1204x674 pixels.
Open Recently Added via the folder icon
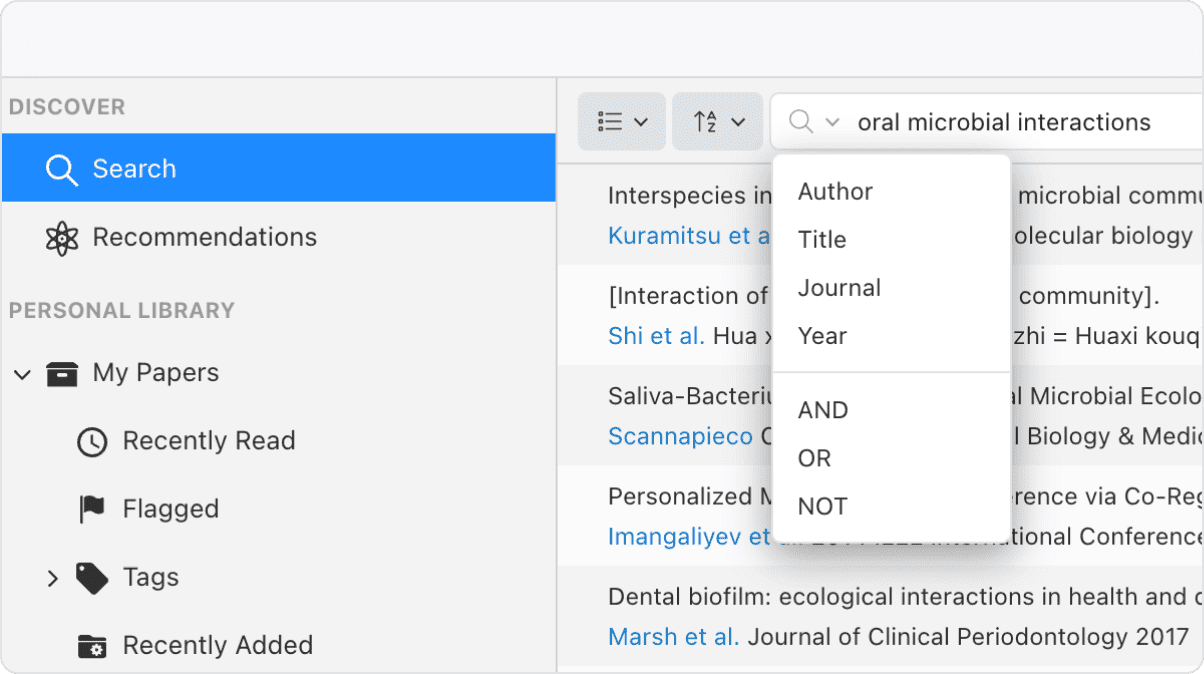click(90, 645)
